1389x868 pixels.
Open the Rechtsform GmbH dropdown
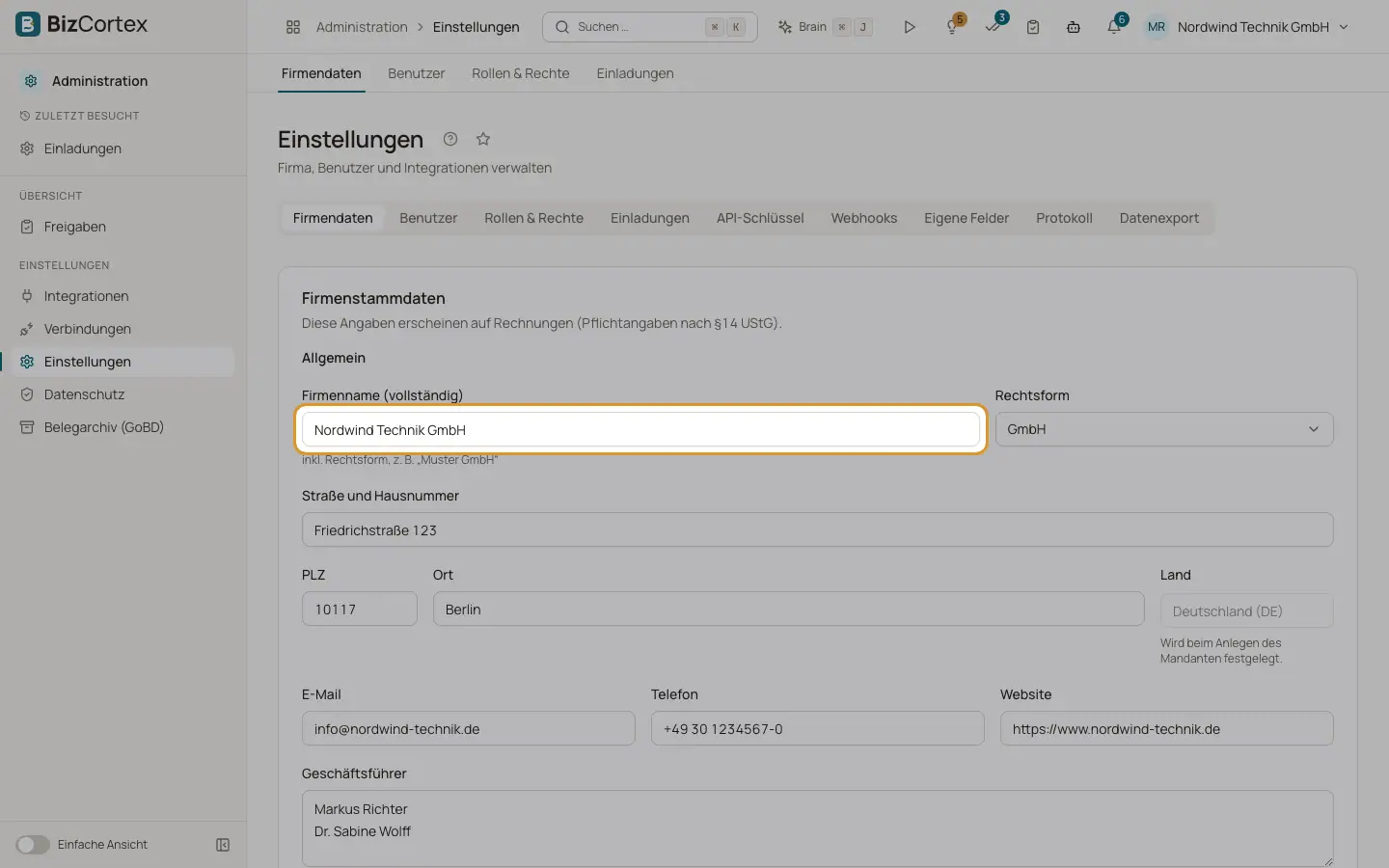coord(1164,429)
